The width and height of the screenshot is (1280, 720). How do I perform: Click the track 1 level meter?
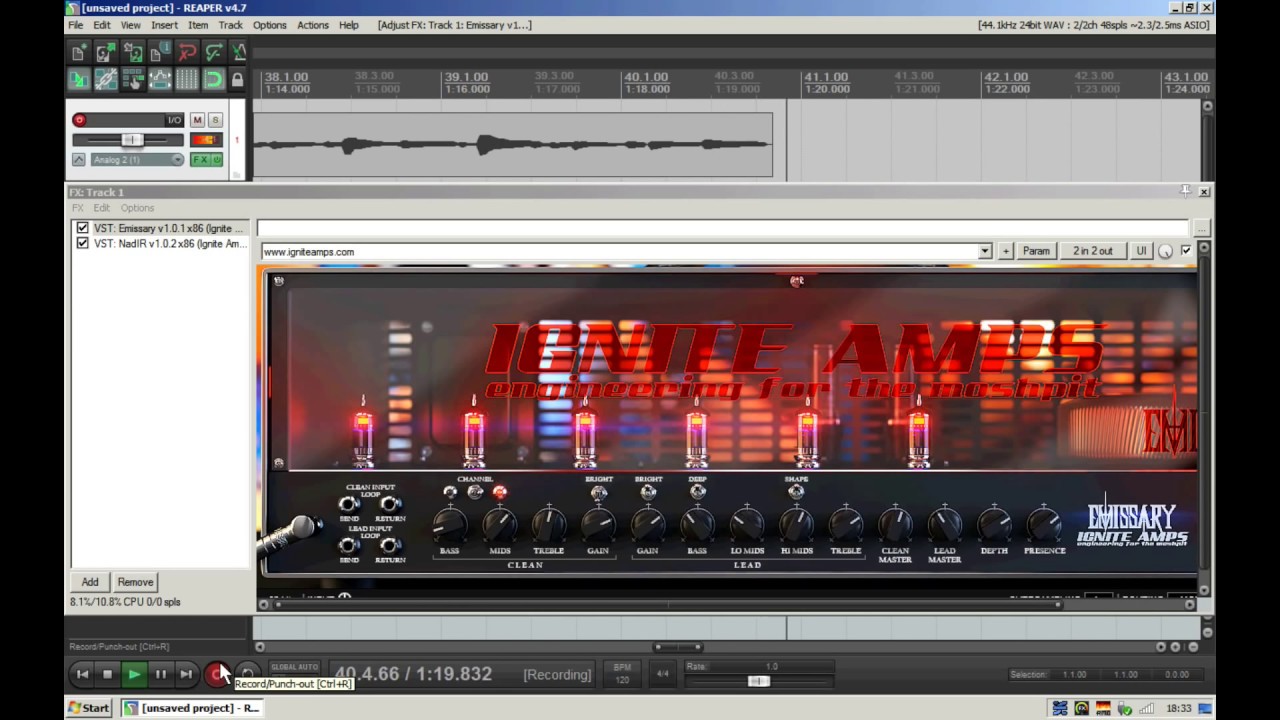[x=206, y=140]
